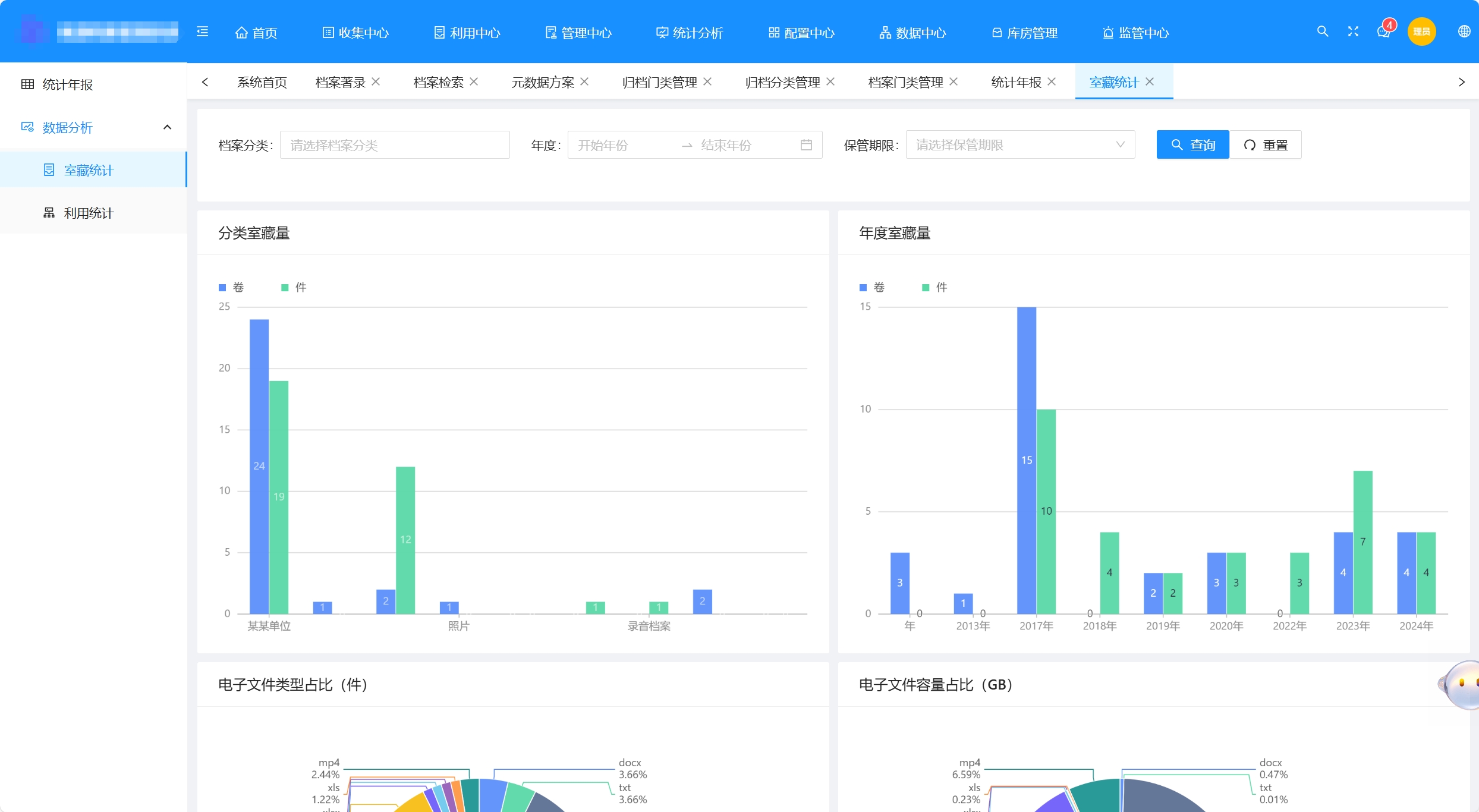Select 室藏统计 sidebar item
The image size is (1479, 812).
pos(93,170)
